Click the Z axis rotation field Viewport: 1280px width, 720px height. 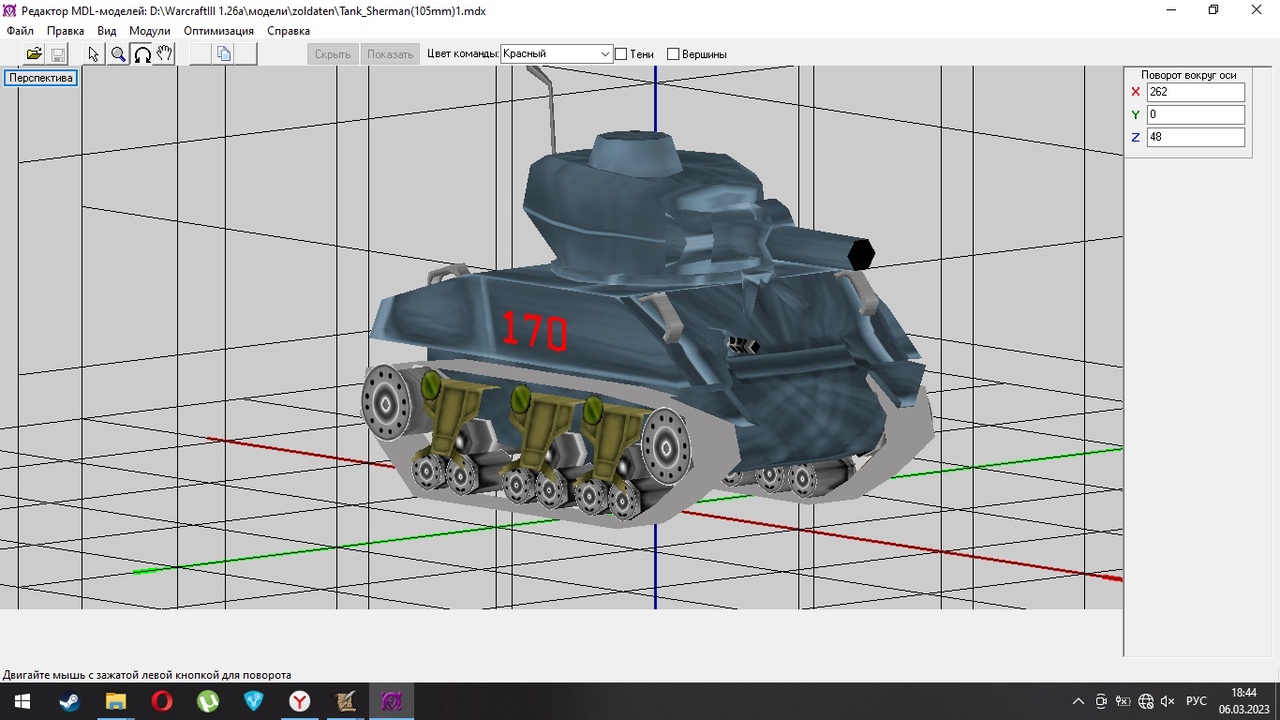pyautogui.click(x=1196, y=137)
